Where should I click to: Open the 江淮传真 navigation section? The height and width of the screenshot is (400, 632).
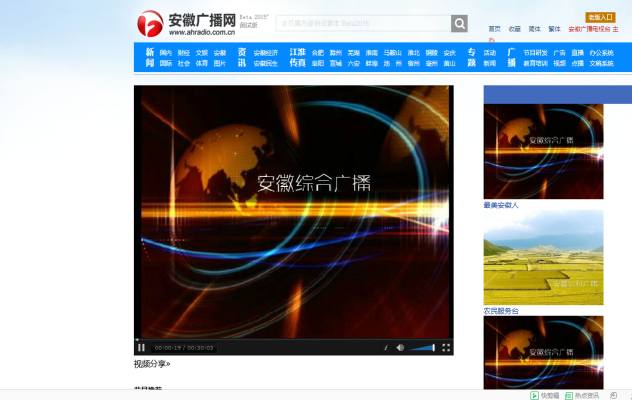pos(297,57)
